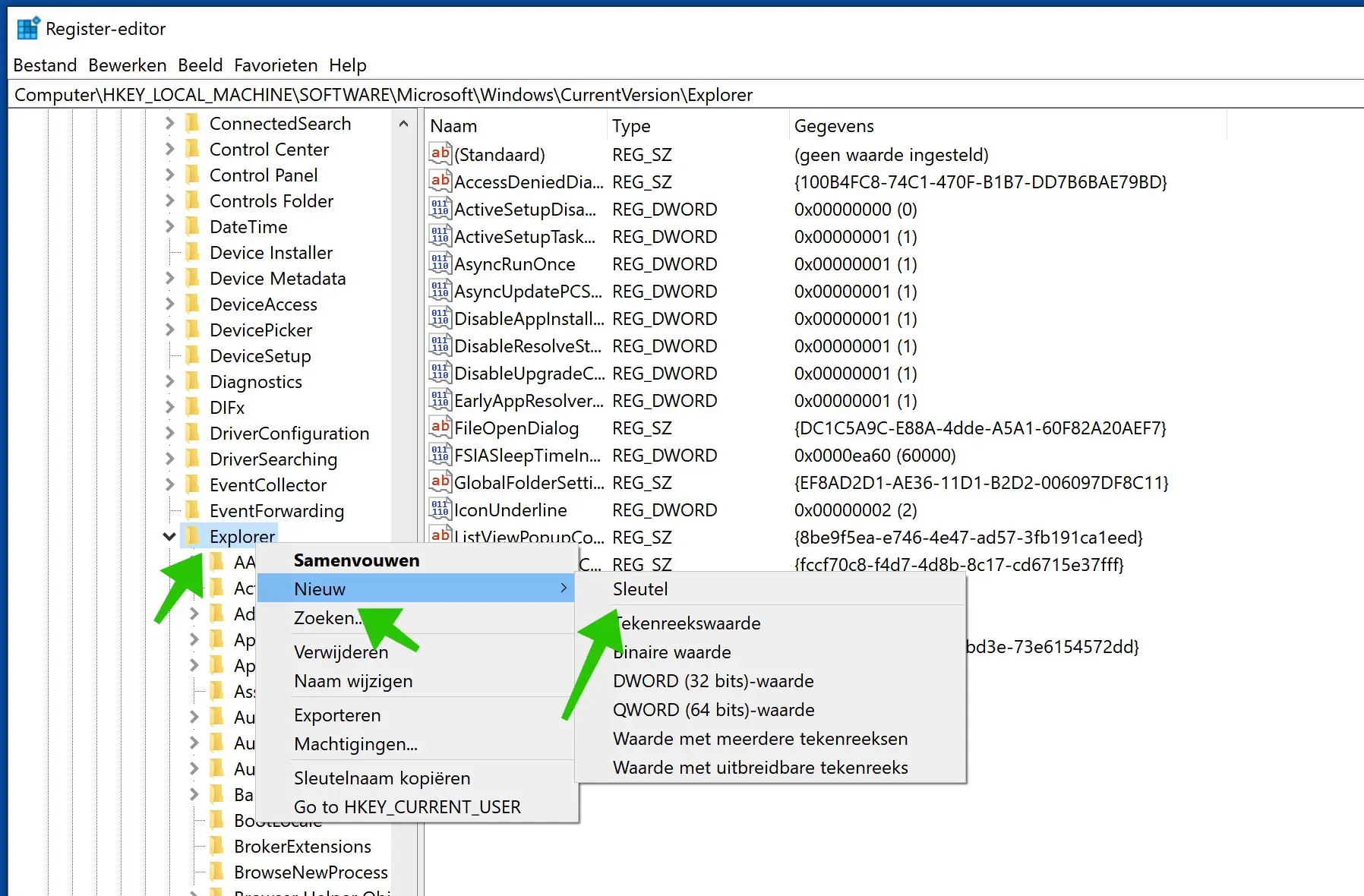Screen dimensions: 1364x896
Task: Select the EventForwarding tree key
Action: (276, 510)
